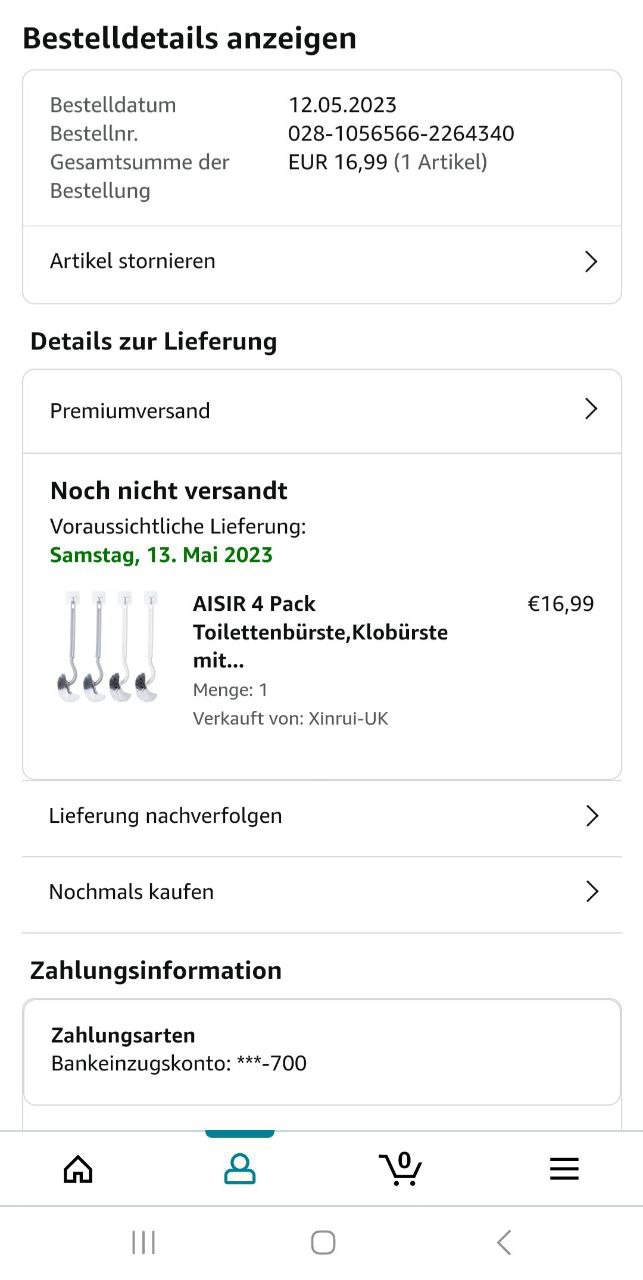Select Nochmals kaufen
The height and width of the screenshot is (1280, 643).
(322, 893)
